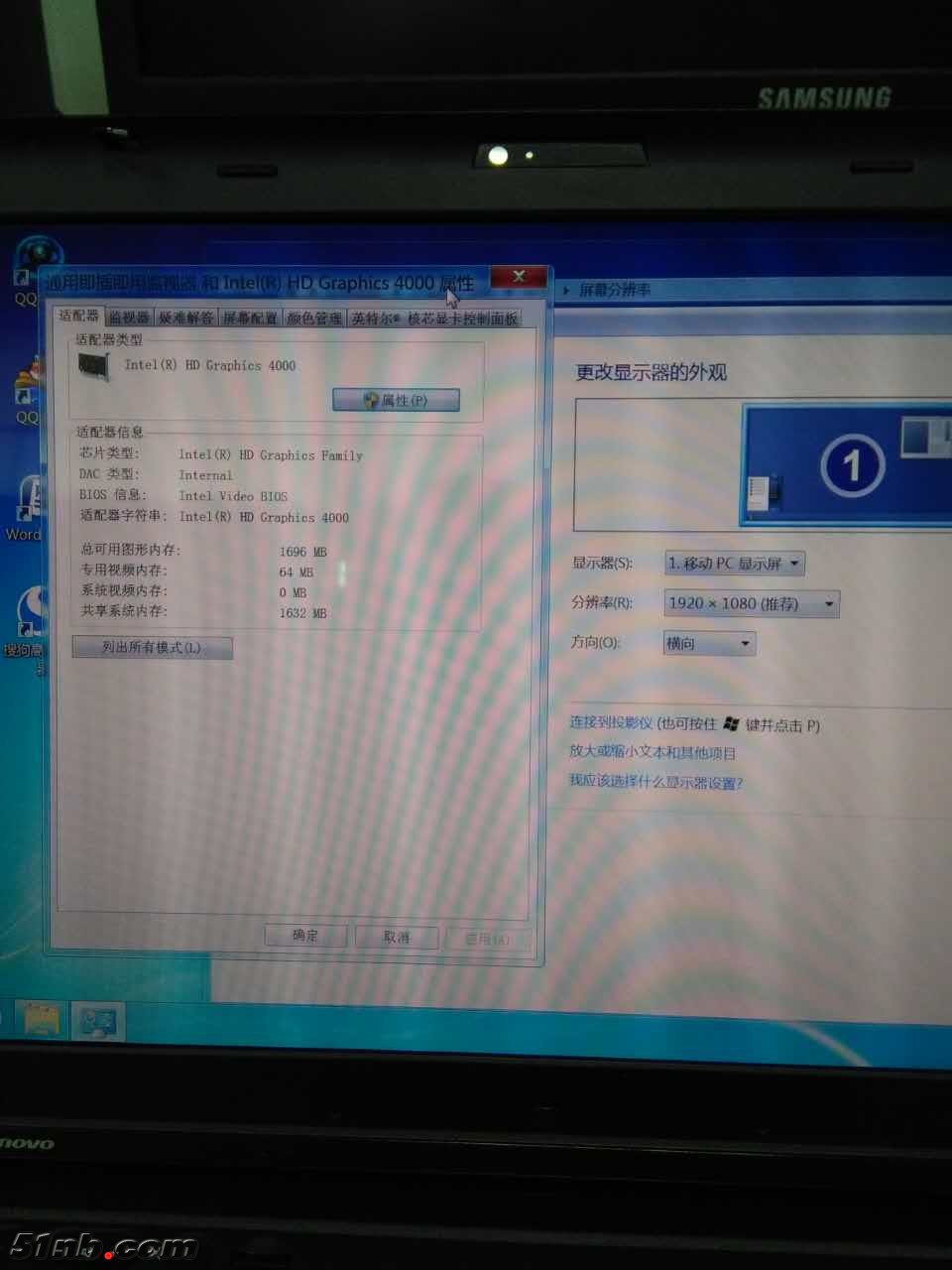Click the 总可用图形内存 value 1696 MB
The image size is (952, 1270).
pyautogui.click(x=302, y=552)
